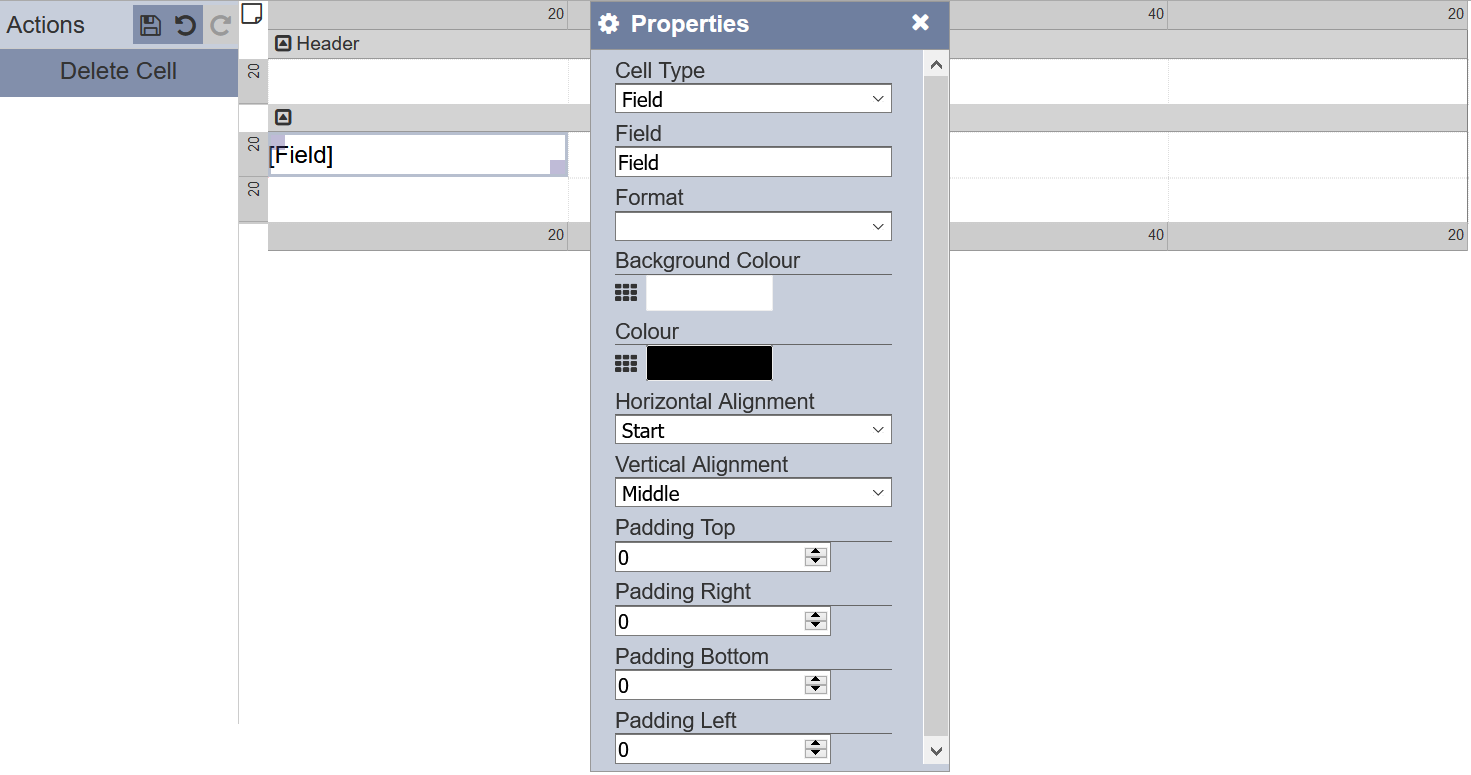Viewport: 1471px width, 775px height.
Task: Click the new page icon above the ruler
Action: pos(252,13)
